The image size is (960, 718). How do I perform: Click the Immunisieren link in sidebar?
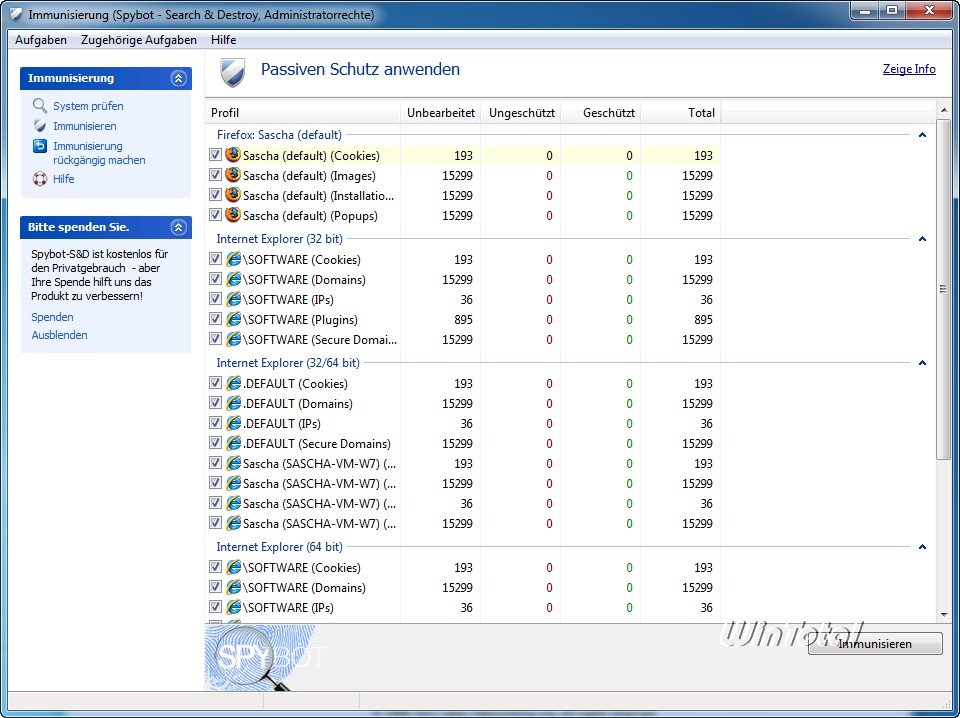click(x=84, y=126)
